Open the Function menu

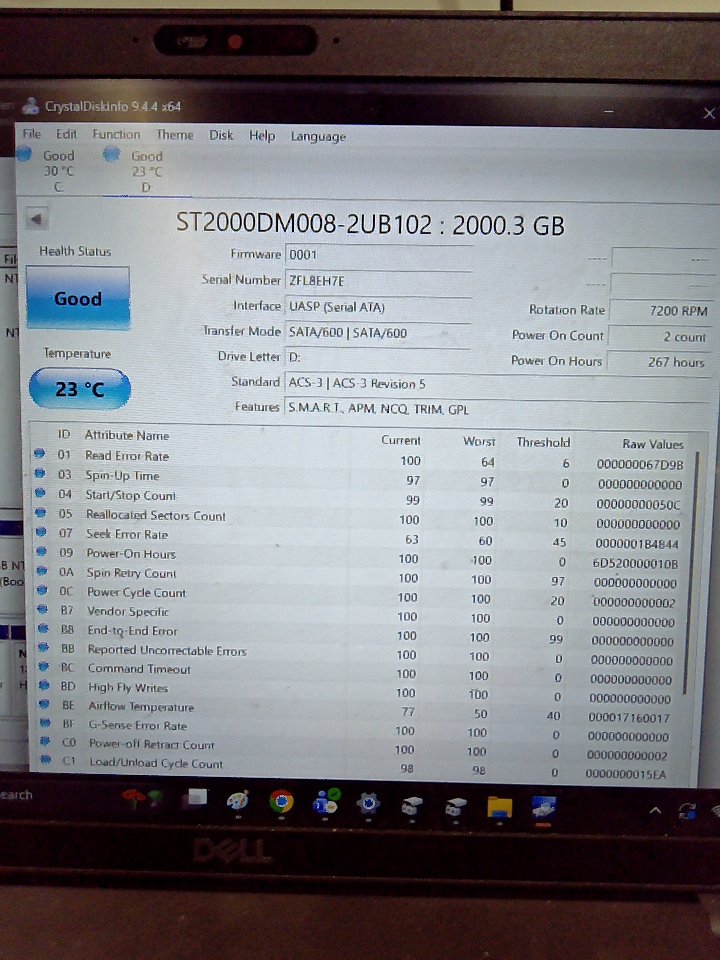click(x=116, y=134)
